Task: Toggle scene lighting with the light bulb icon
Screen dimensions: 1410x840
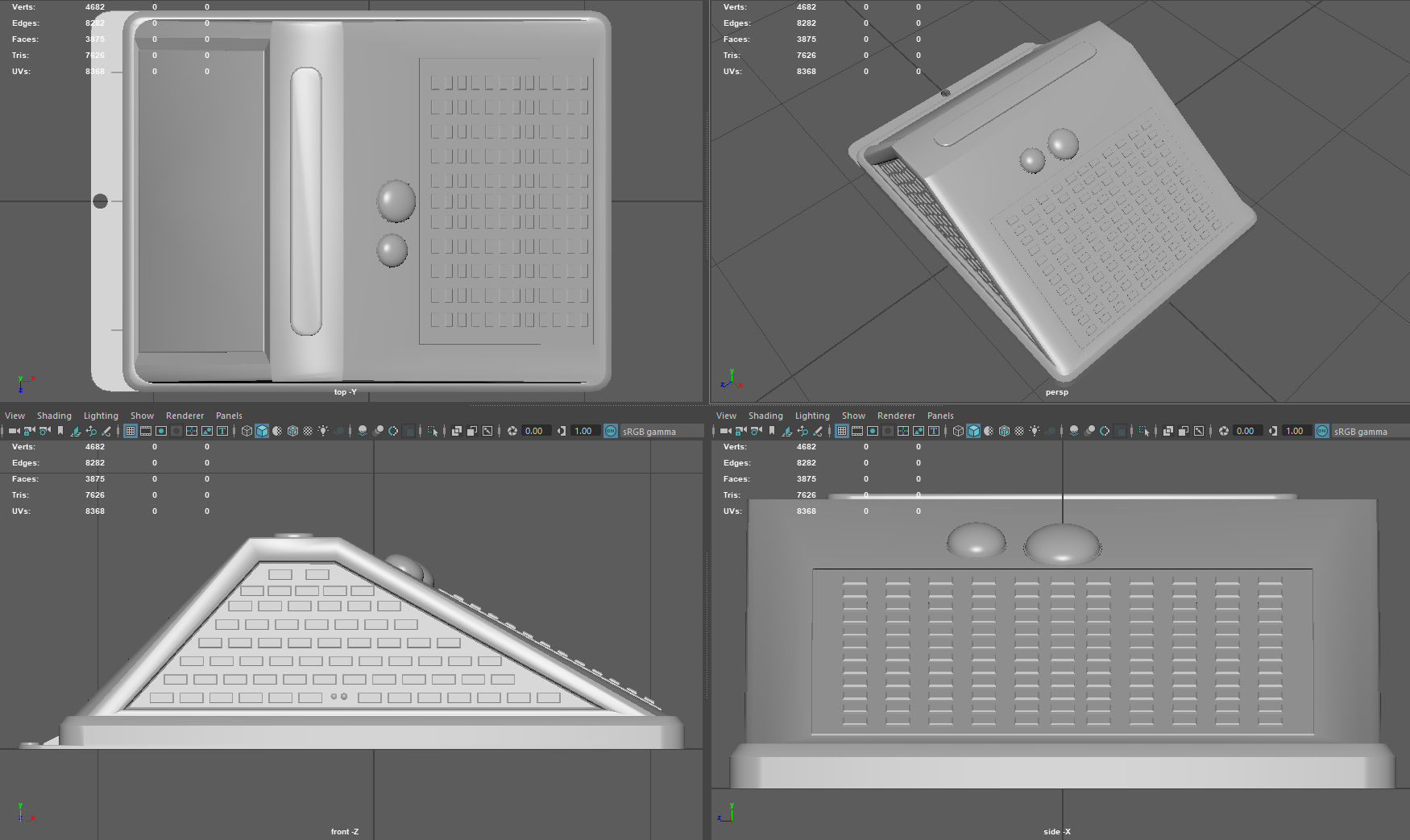Action: [321, 431]
